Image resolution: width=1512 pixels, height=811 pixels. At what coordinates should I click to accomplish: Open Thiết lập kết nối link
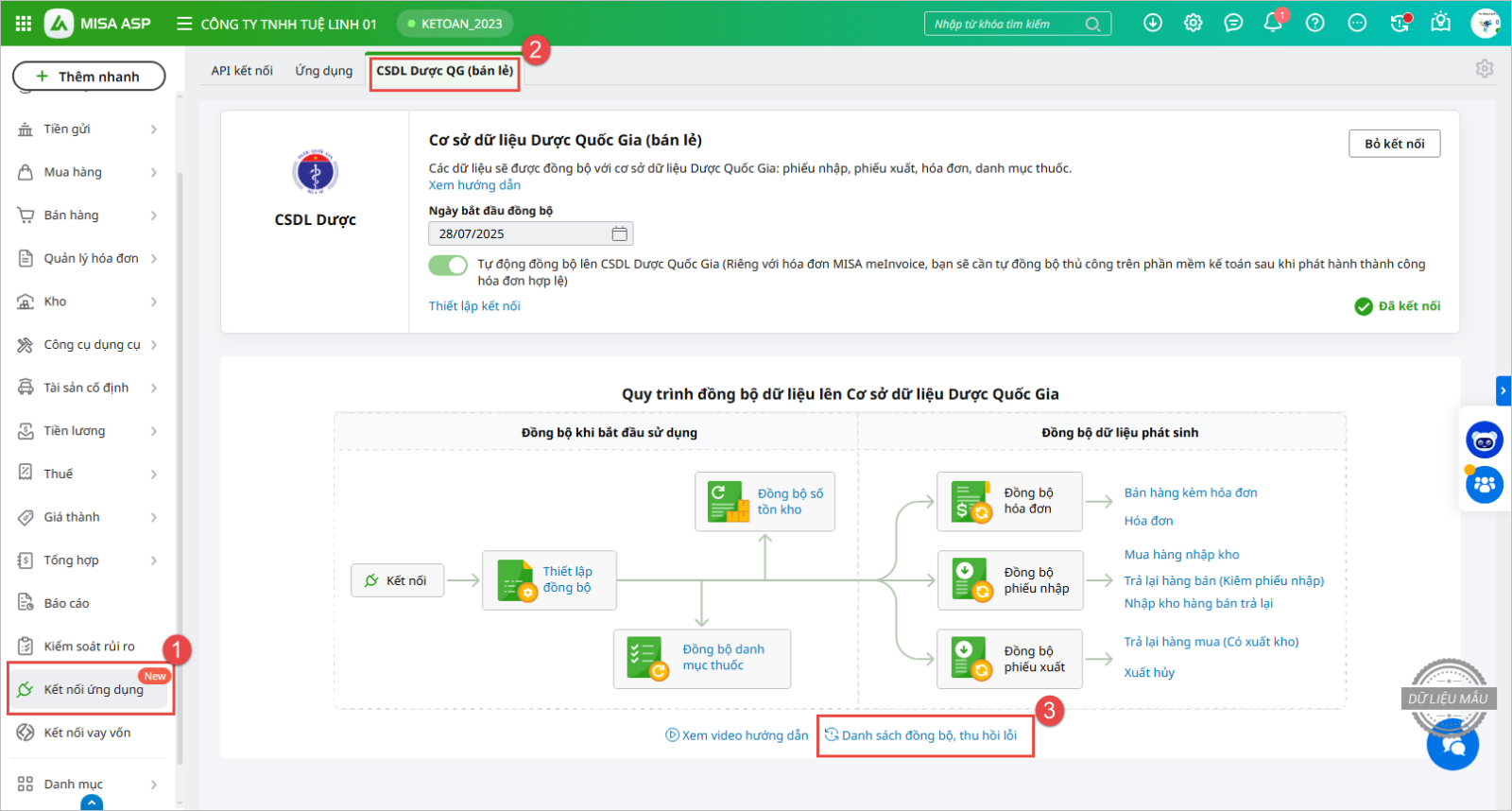pos(474,306)
